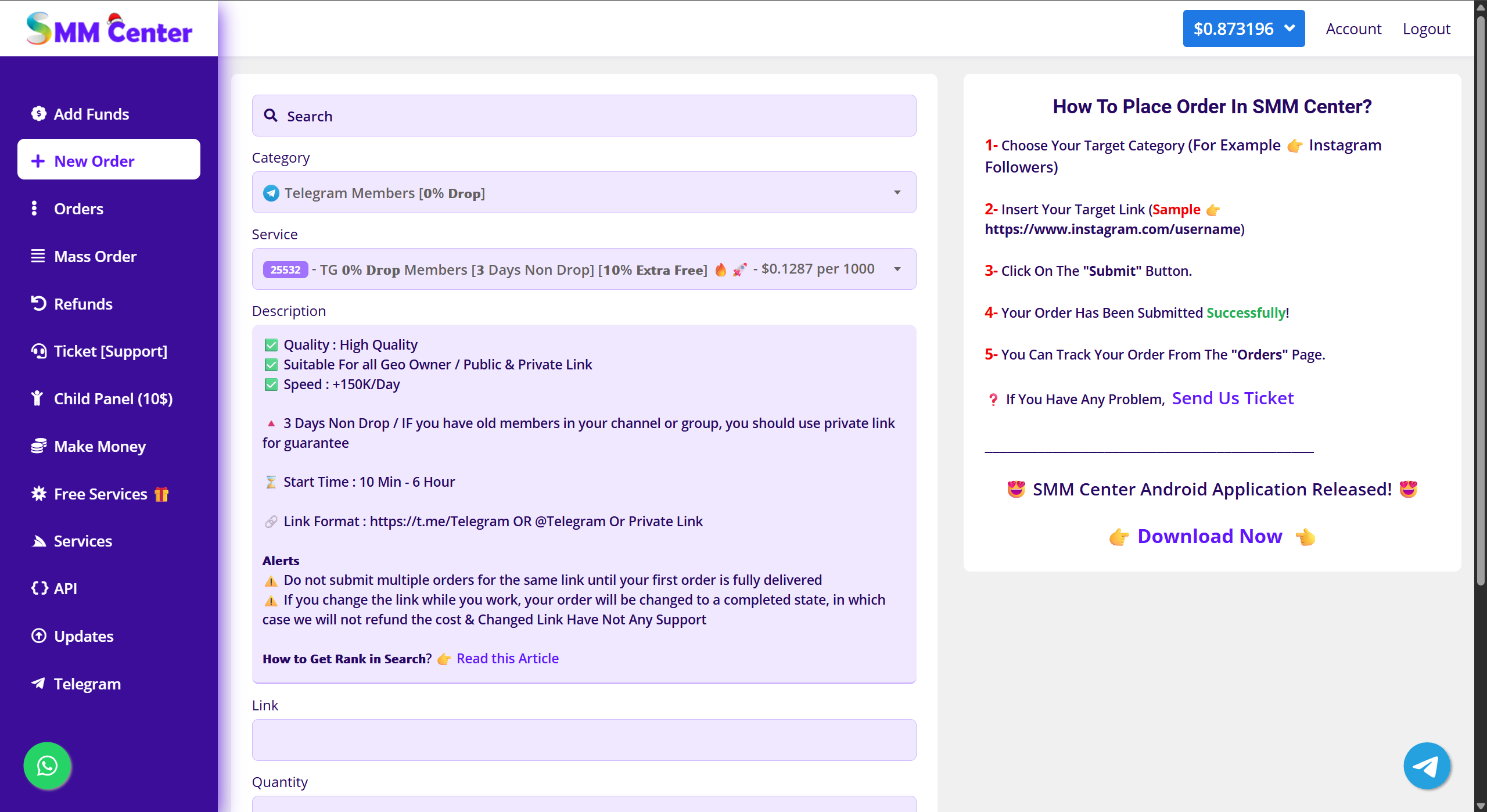
Task: Click the Refunds undo arrow icon
Action: (x=38, y=303)
